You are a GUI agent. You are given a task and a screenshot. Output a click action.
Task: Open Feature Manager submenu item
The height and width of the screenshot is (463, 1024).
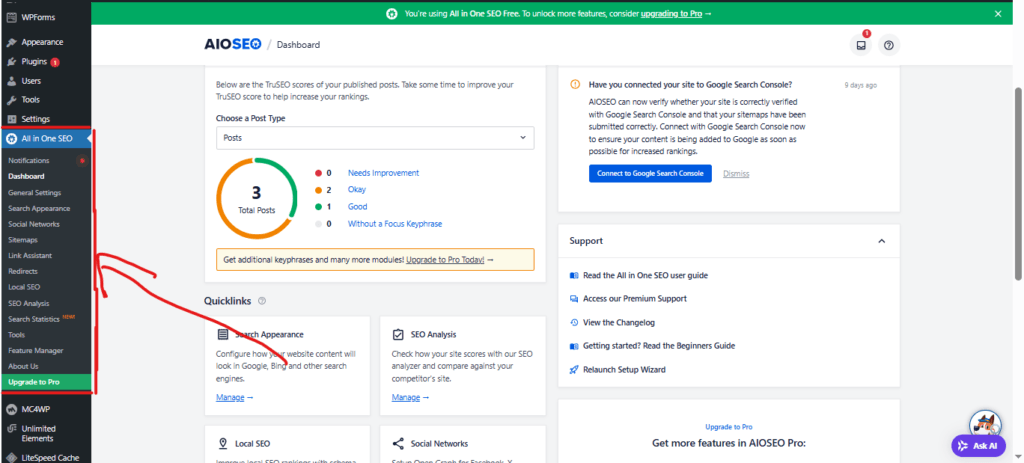pos(36,351)
